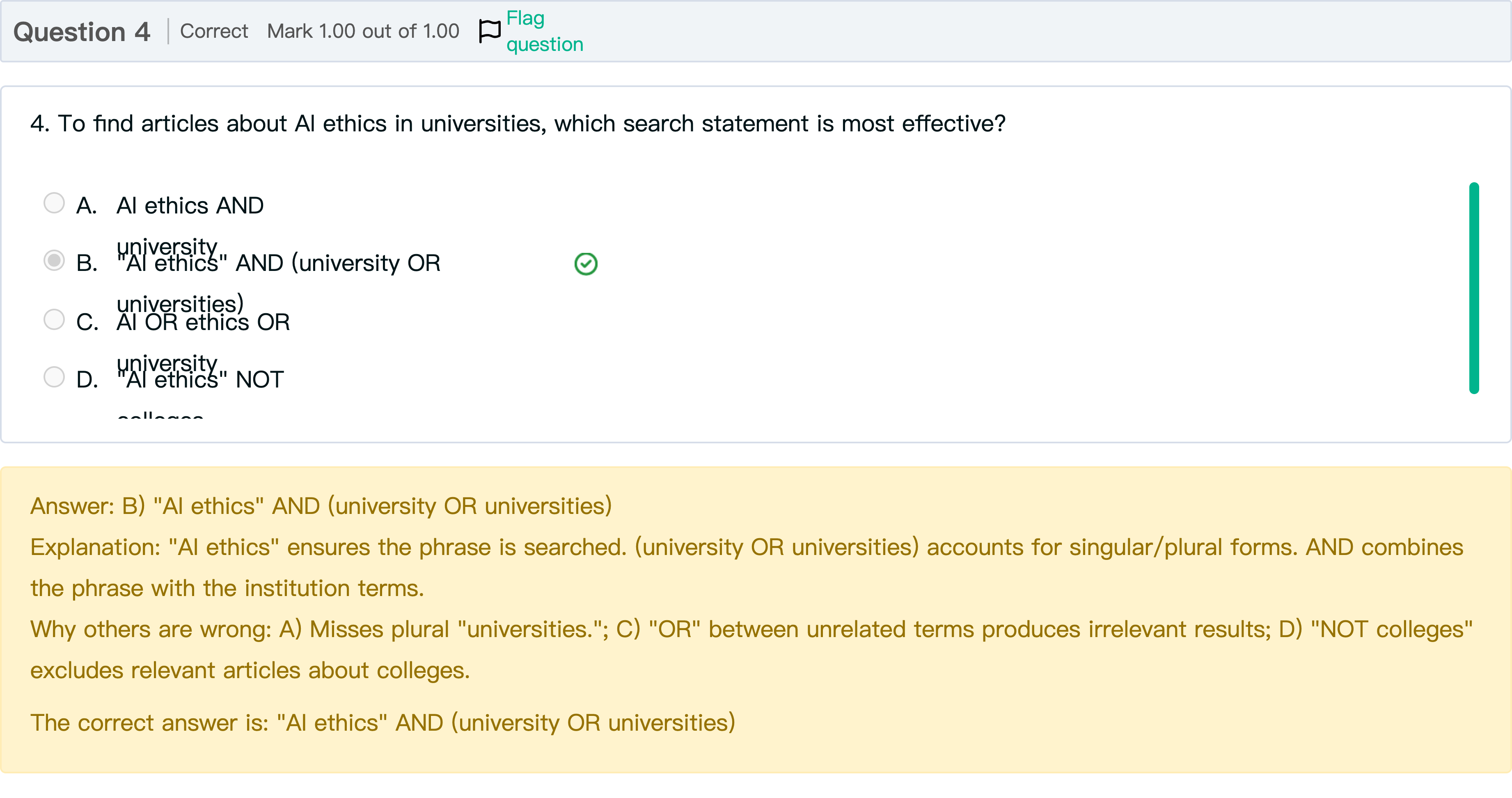Choose radio button for option C
The image size is (1512, 798).
[54, 319]
